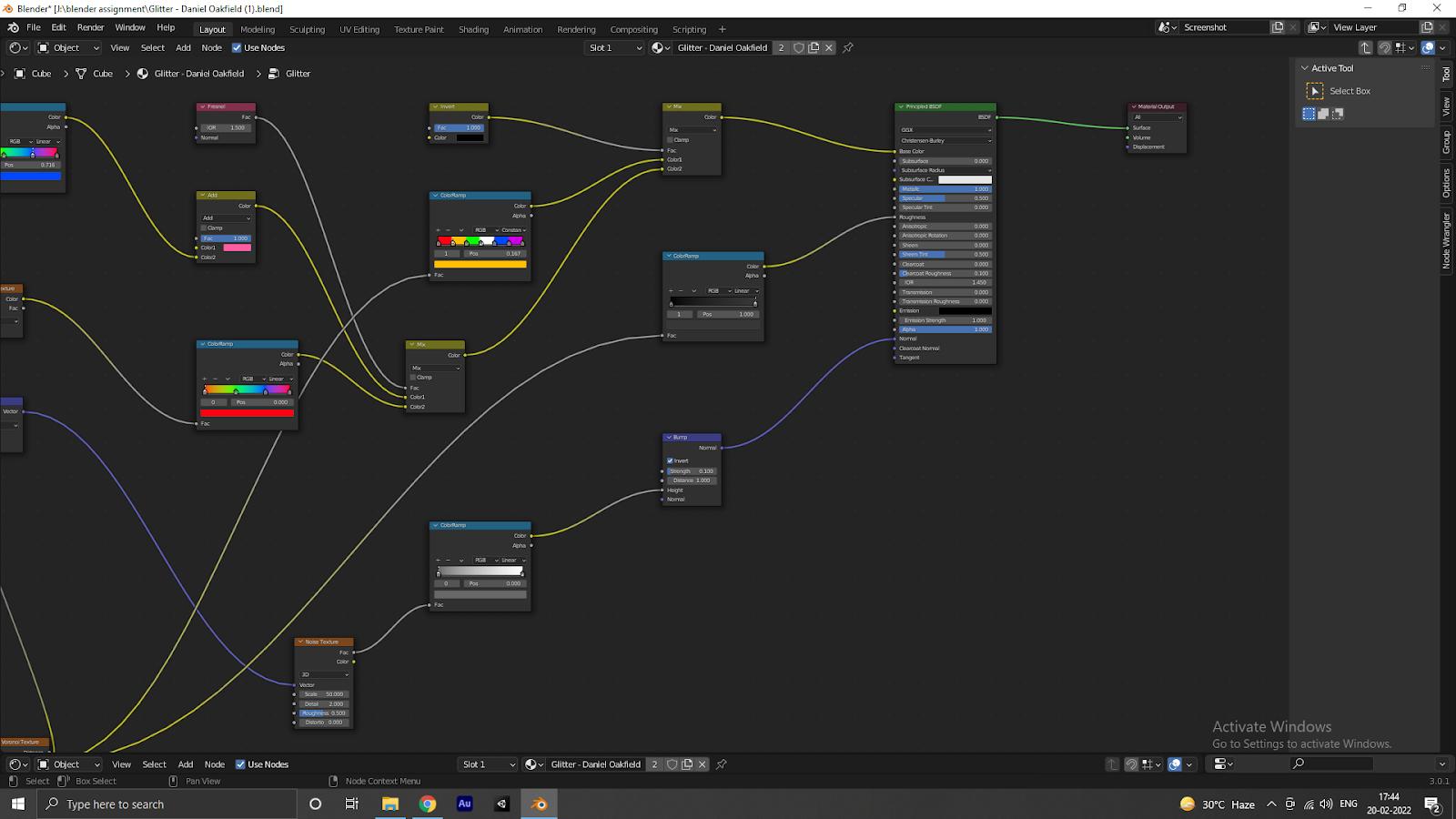
Task: Toggle Clamp checkbox on Add node
Action: tap(205, 228)
